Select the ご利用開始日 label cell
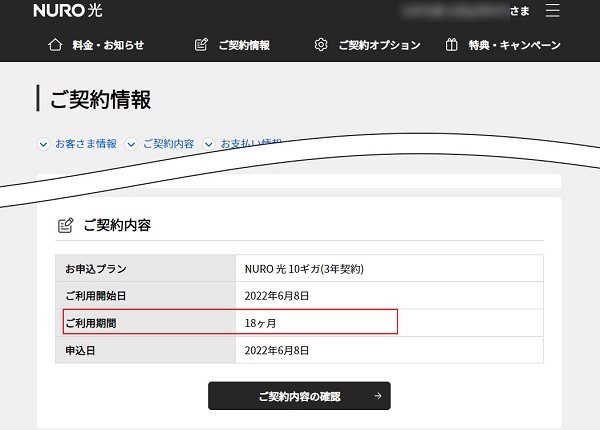600x430 pixels. [x=145, y=296]
